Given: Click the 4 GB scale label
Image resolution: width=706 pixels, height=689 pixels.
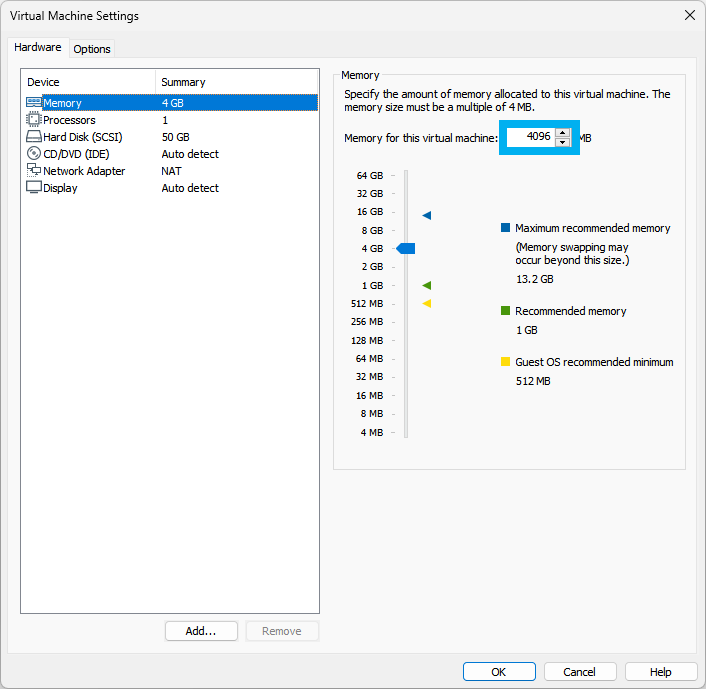Looking at the screenshot, I should click(372, 249).
